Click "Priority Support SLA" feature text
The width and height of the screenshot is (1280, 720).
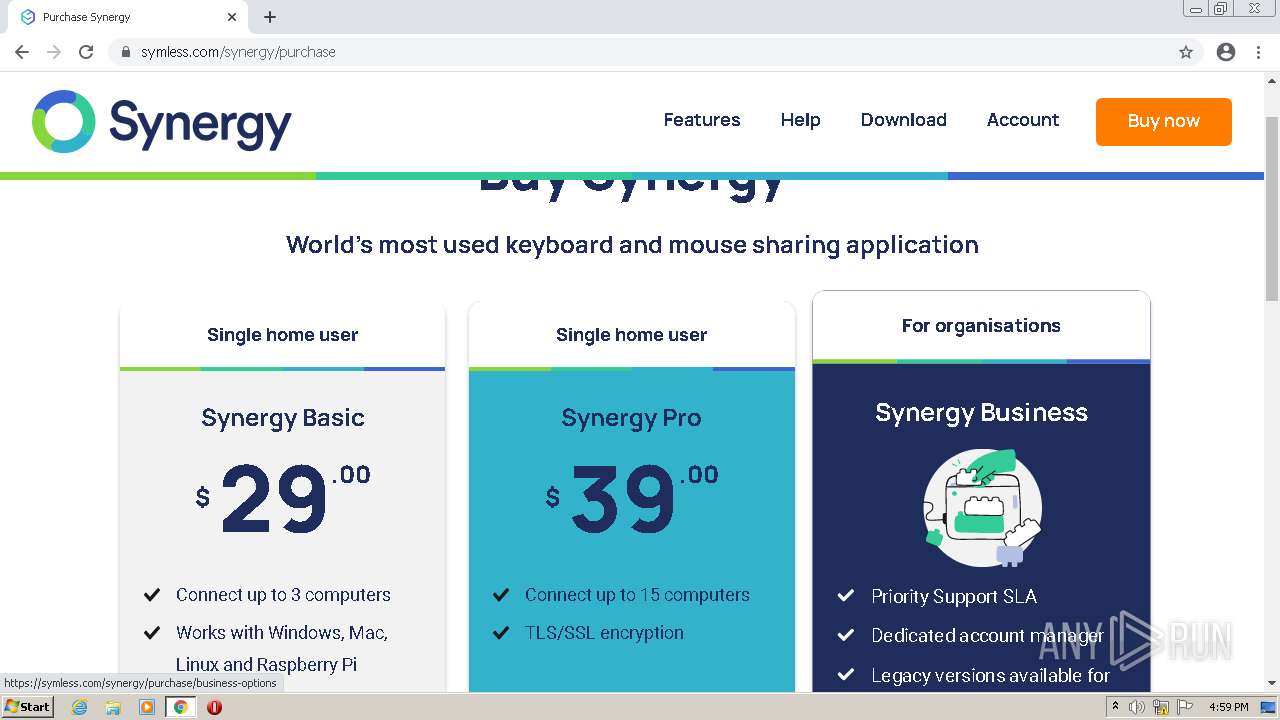point(954,597)
